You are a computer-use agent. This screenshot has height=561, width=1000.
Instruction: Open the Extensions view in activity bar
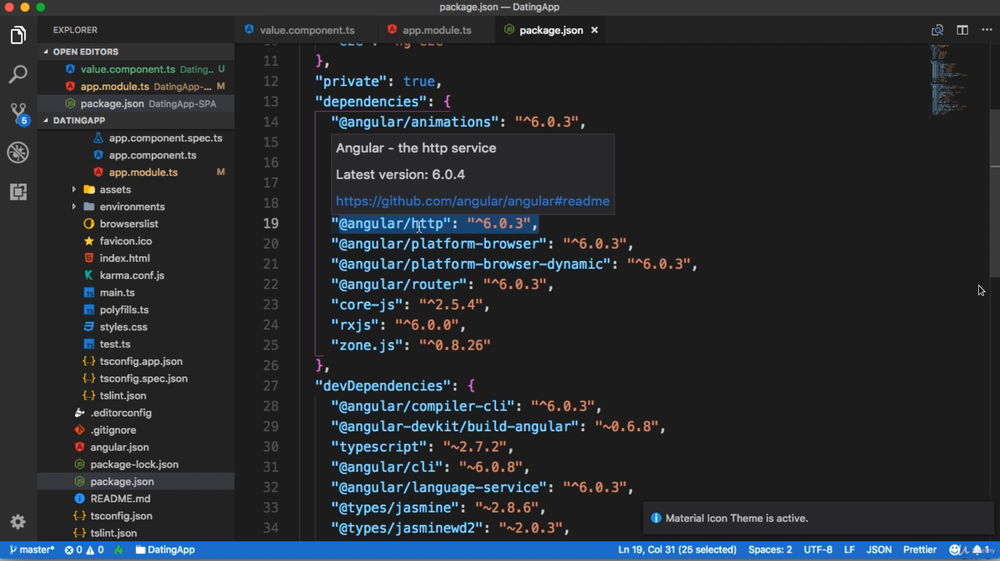click(18, 191)
